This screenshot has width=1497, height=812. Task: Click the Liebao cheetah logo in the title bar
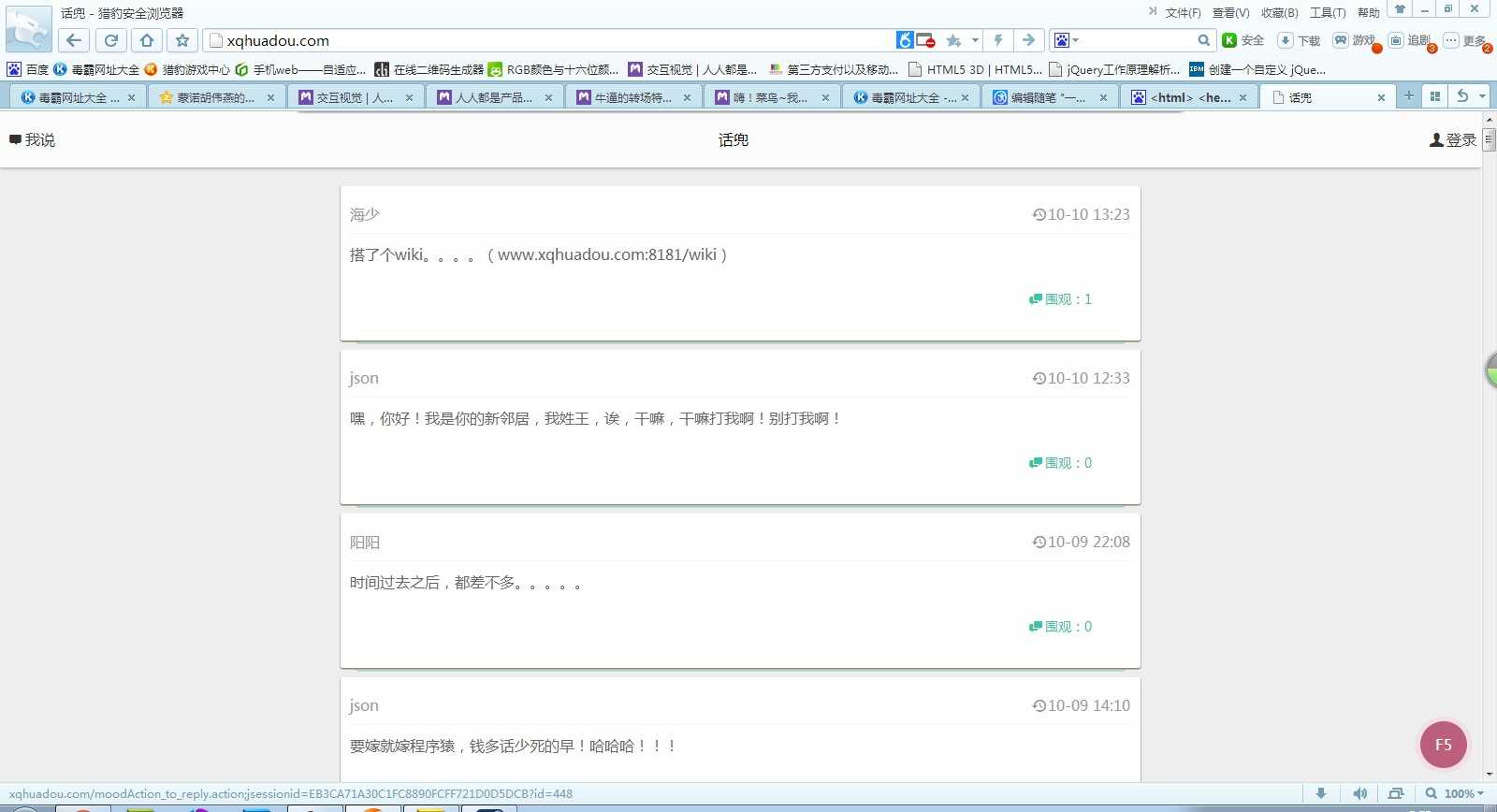[28, 28]
